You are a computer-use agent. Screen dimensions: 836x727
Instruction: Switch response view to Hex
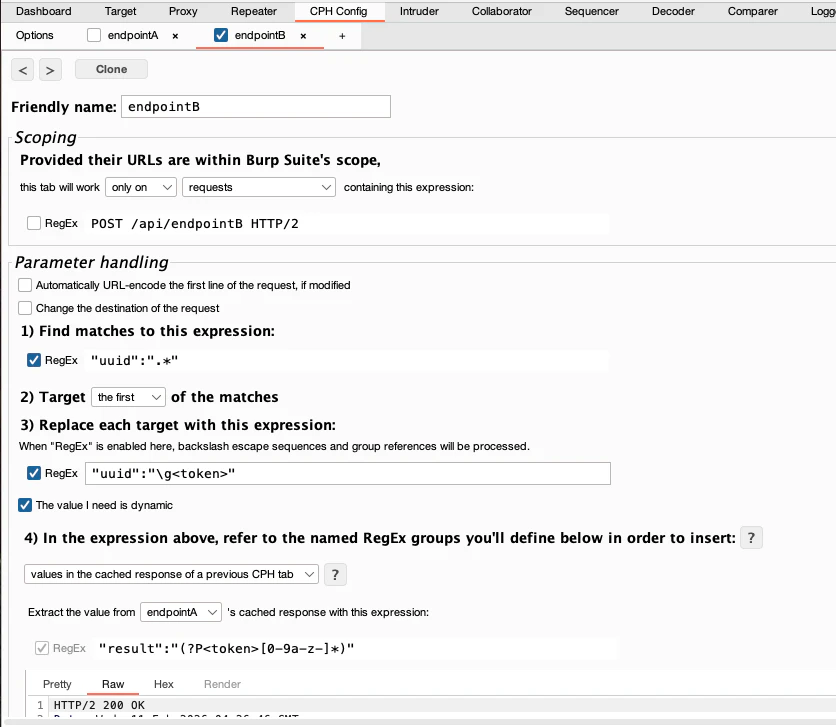click(x=164, y=684)
